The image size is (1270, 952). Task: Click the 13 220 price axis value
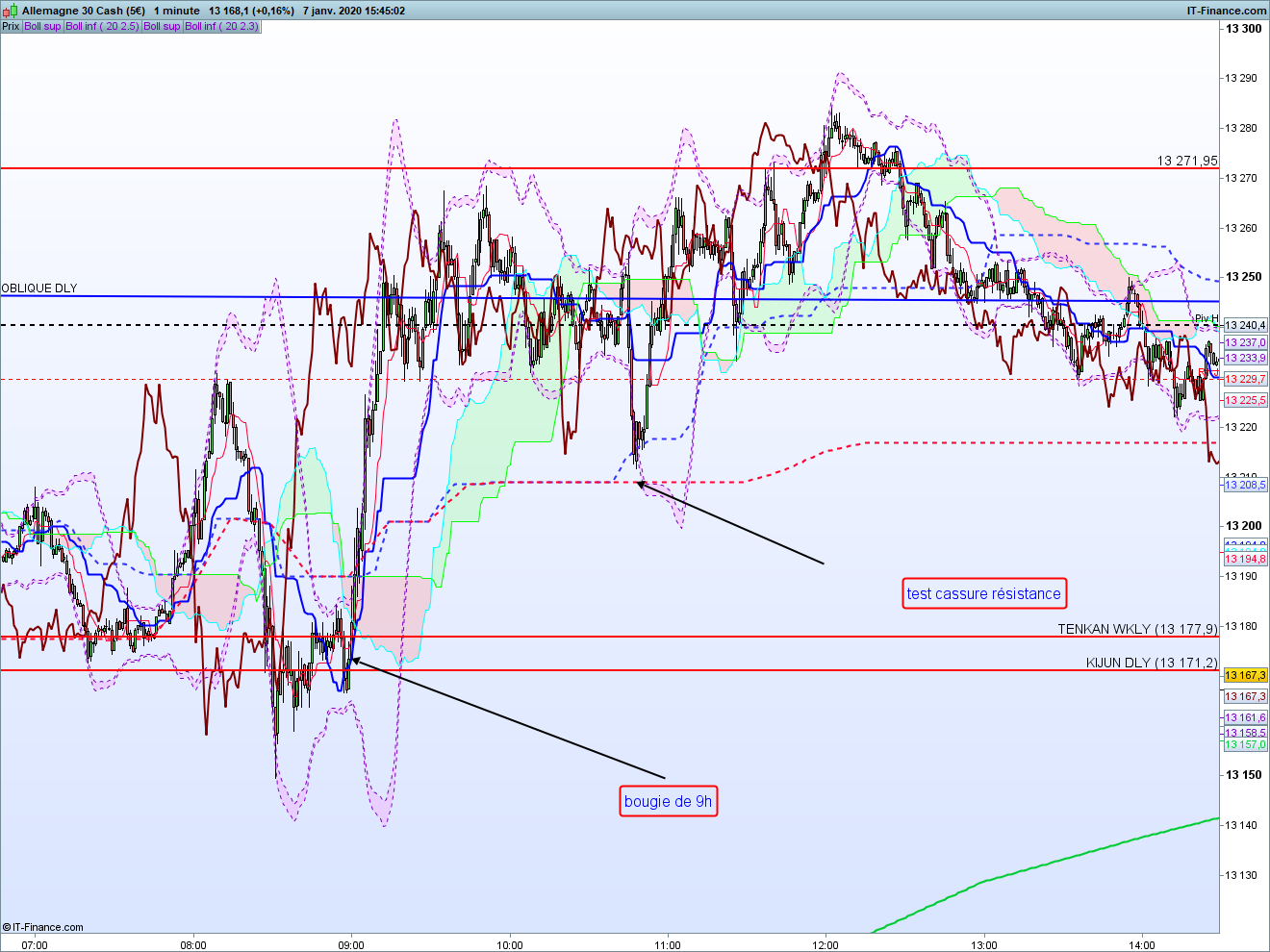pyautogui.click(x=1241, y=426)
